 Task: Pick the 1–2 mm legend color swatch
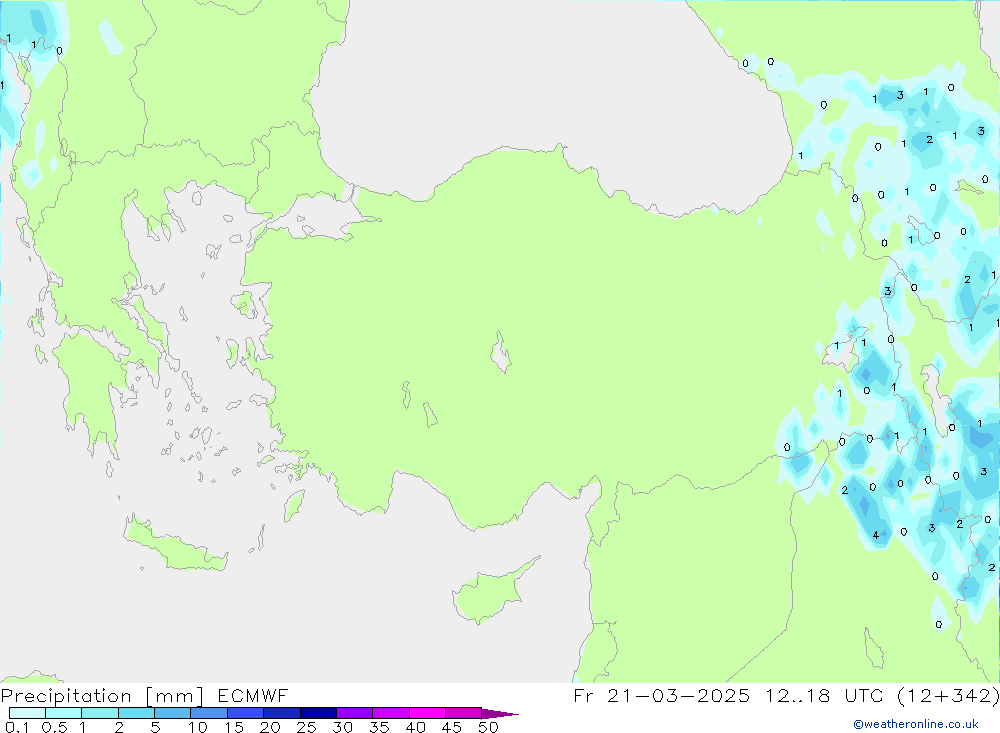[100, 713]
